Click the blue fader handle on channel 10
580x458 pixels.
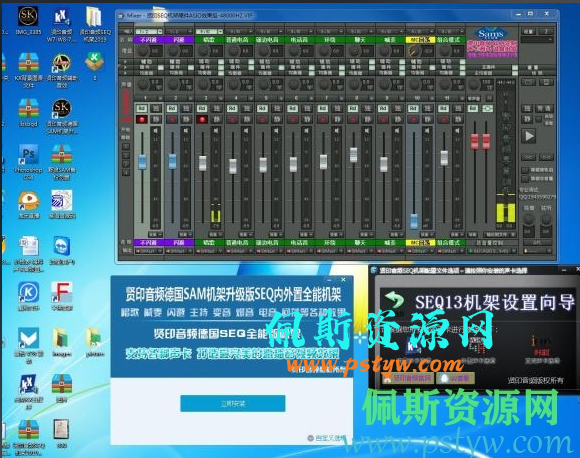[x=414, y=221]
